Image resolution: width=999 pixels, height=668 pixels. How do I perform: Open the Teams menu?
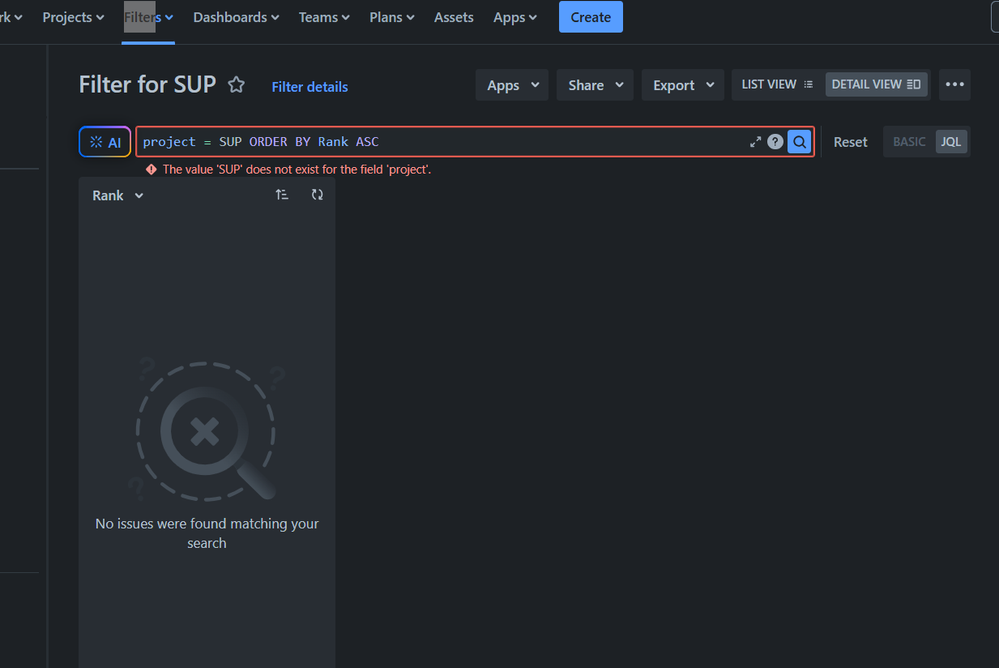point(324,17)
